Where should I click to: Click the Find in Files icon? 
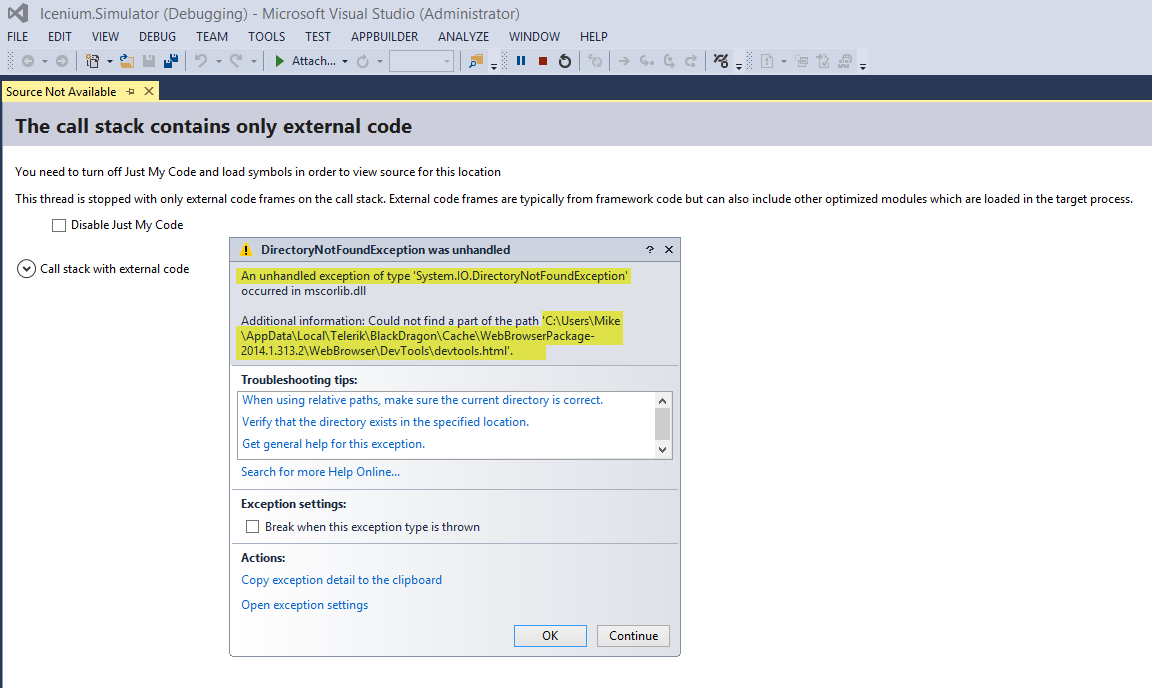point(476,61)
